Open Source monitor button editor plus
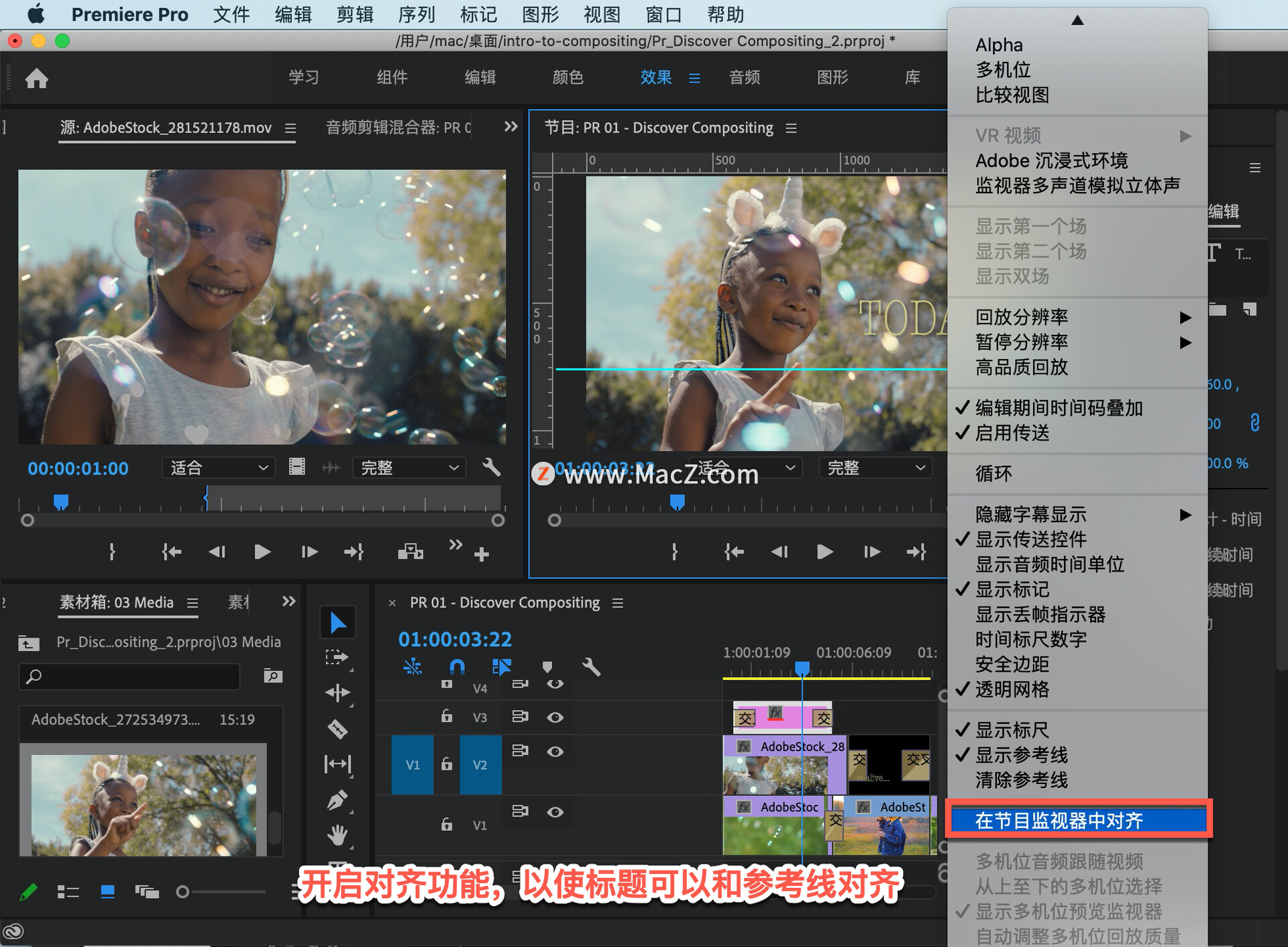Viewport: 1288px width, 947px height. [x=482, y=554]
